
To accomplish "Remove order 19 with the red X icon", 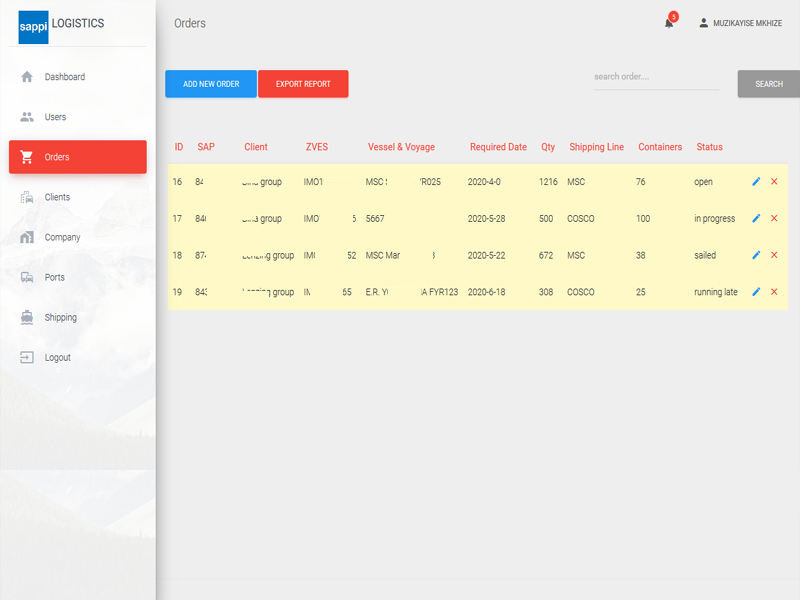I will (774, 292).
